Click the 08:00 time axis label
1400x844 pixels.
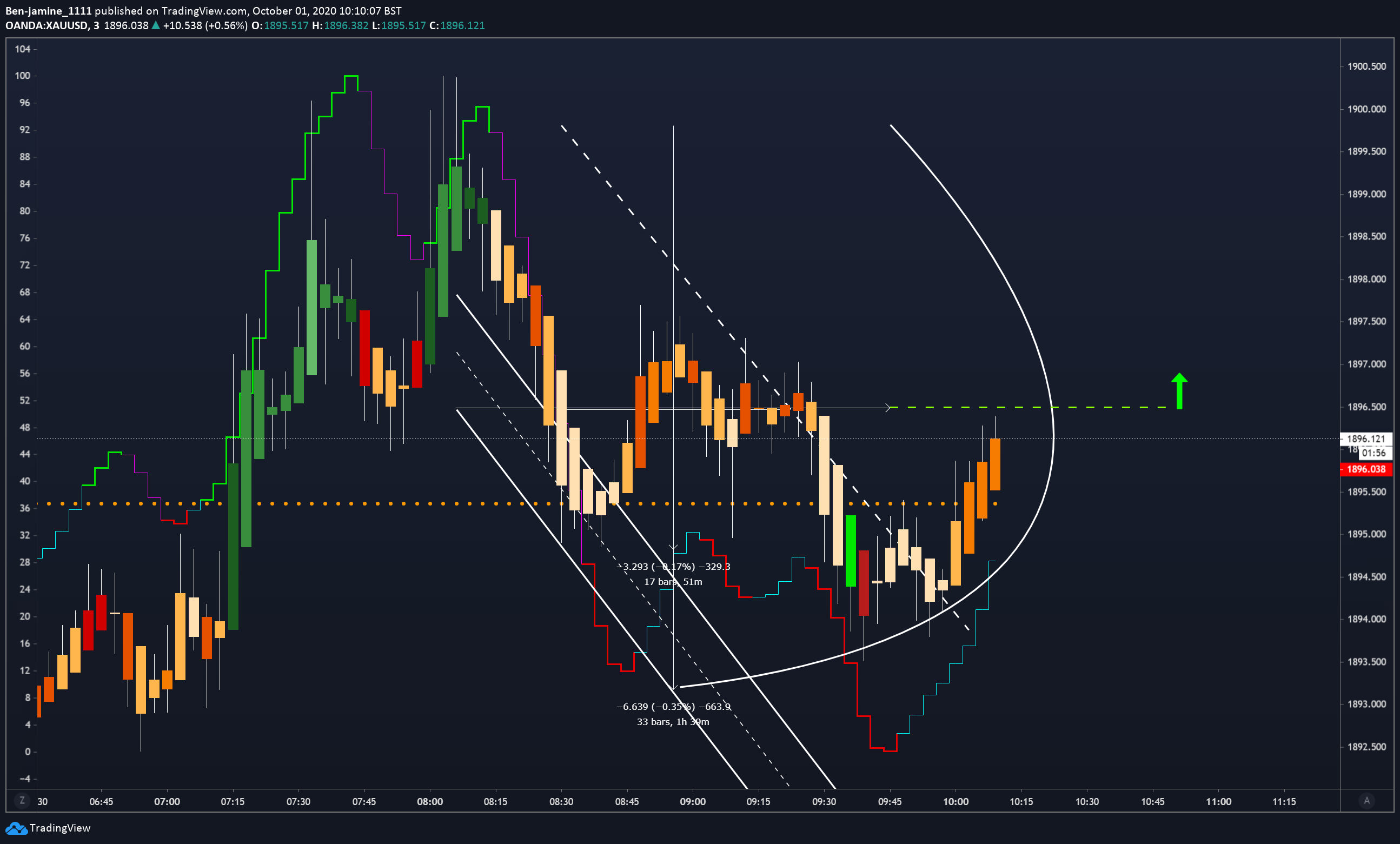click(429, 801)
